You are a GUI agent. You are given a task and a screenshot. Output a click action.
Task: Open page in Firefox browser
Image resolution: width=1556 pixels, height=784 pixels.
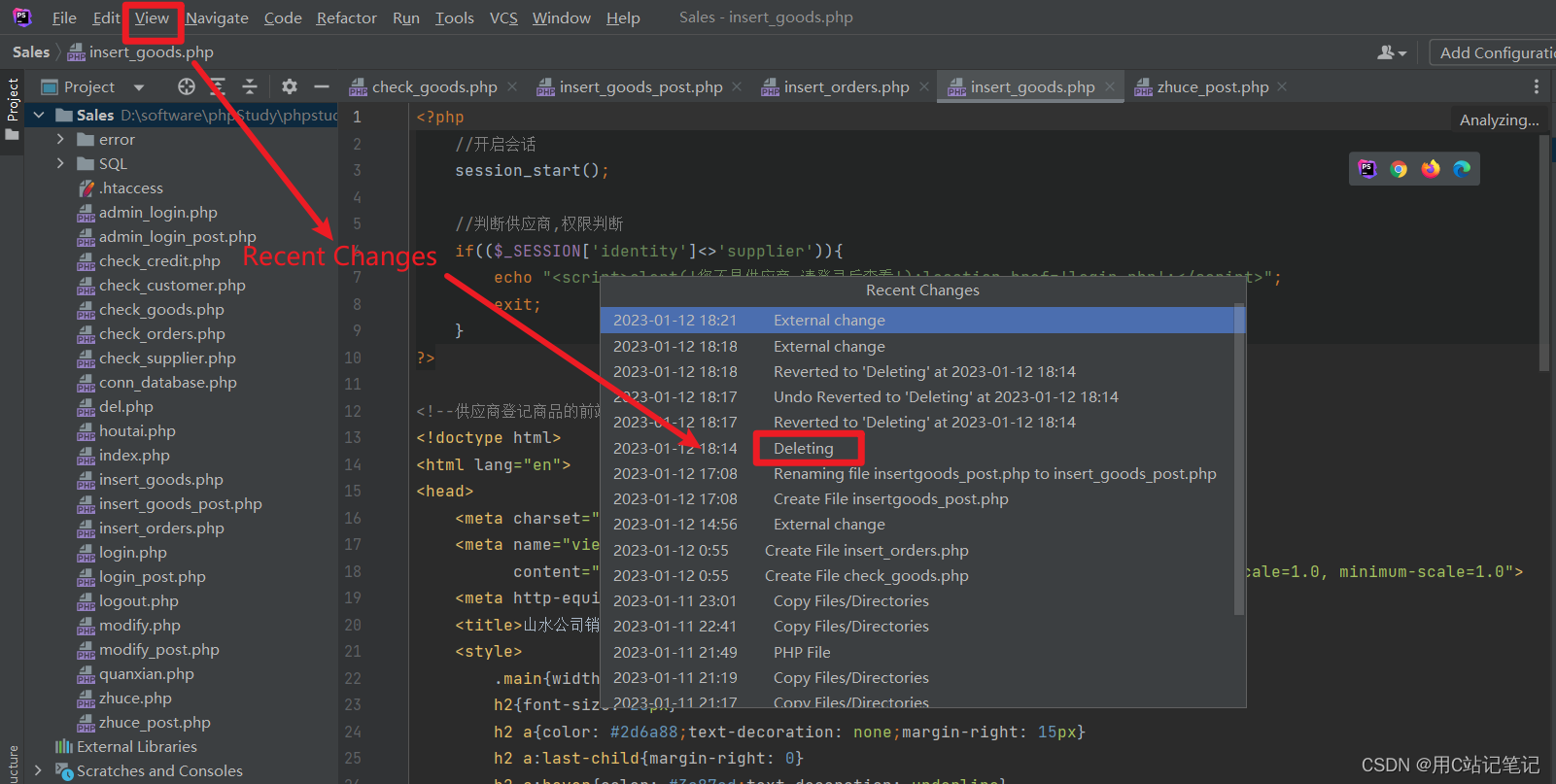1431,168
